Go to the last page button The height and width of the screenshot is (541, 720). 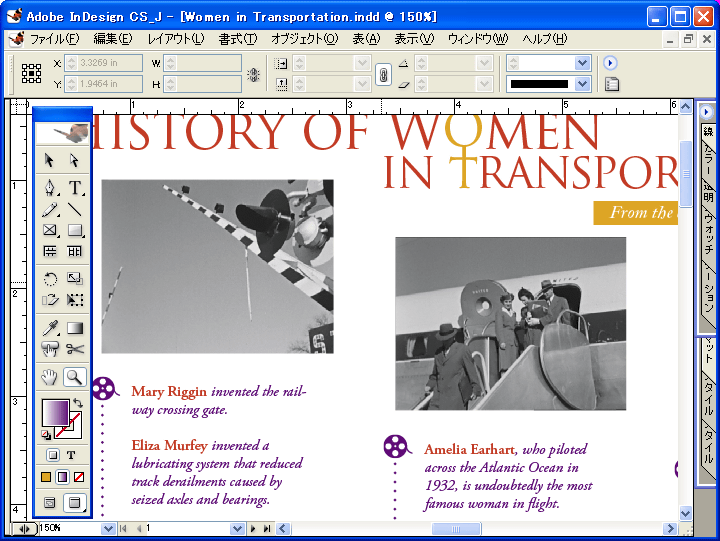pyautogui.click(x=267, y=529)
